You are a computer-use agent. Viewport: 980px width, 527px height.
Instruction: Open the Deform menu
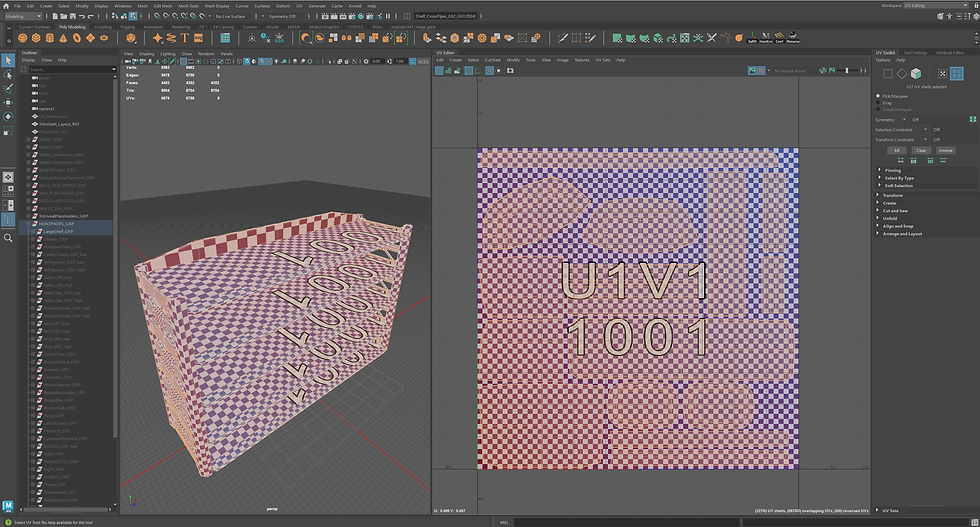pos(283,6)
